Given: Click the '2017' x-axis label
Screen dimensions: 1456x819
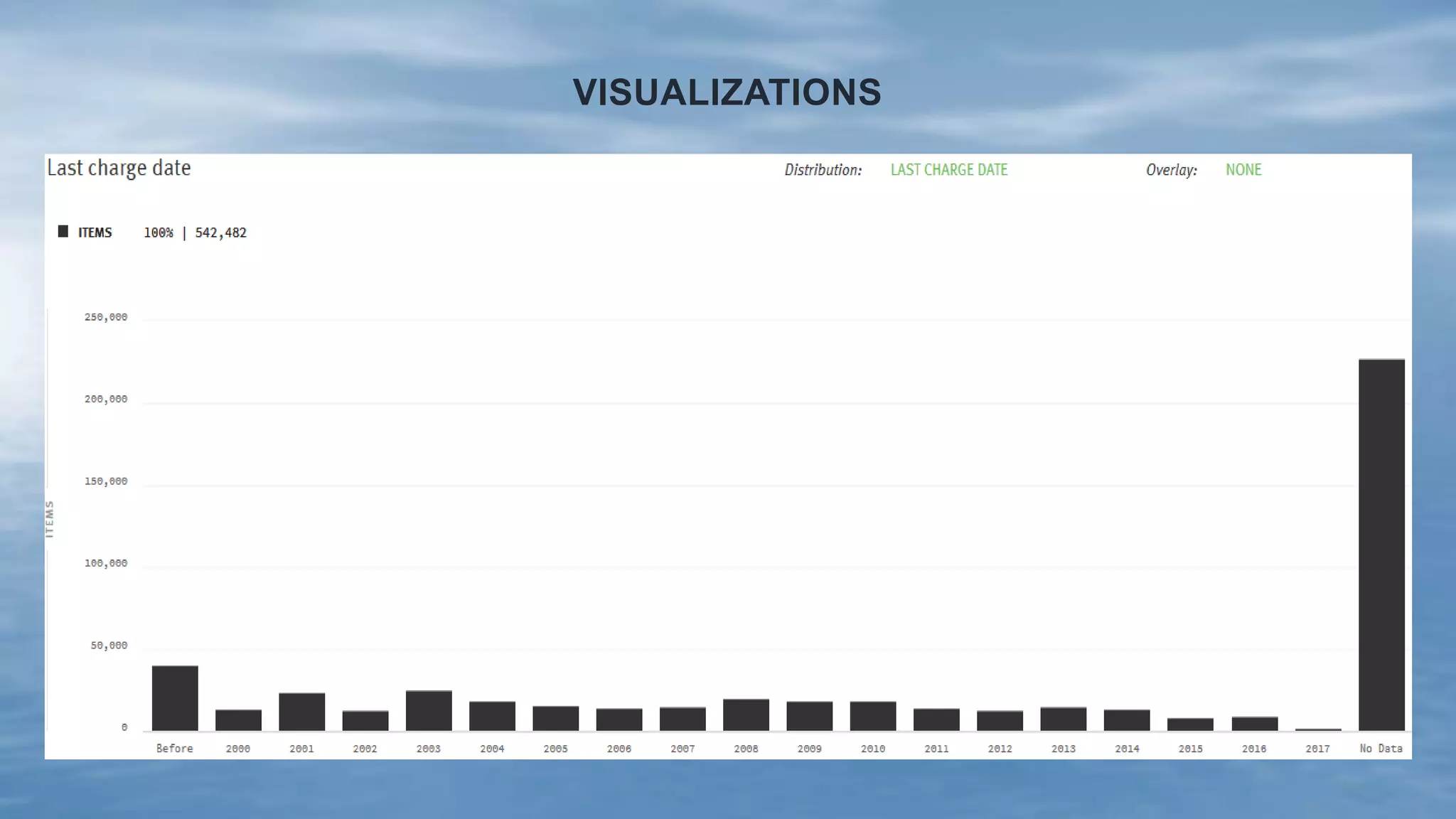Looking at the screenshot, I should pyautogui.click(x=1317, y=749).
